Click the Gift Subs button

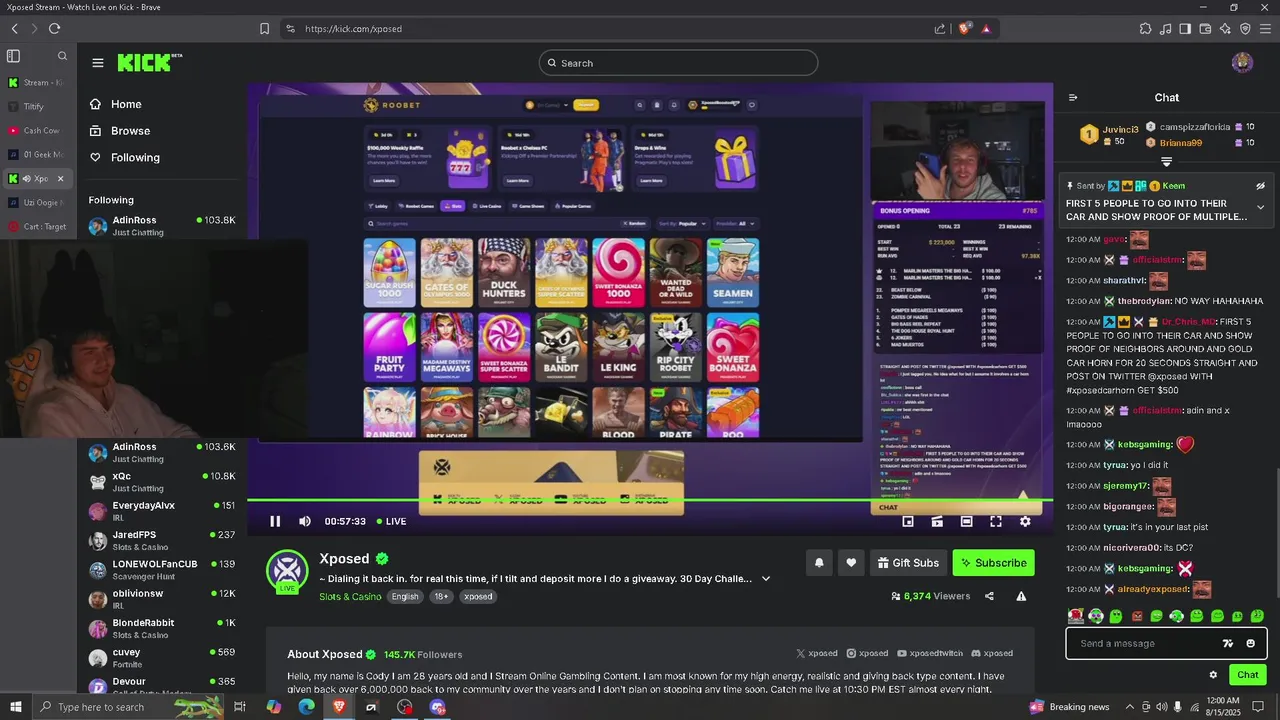[x=908, y=563]
